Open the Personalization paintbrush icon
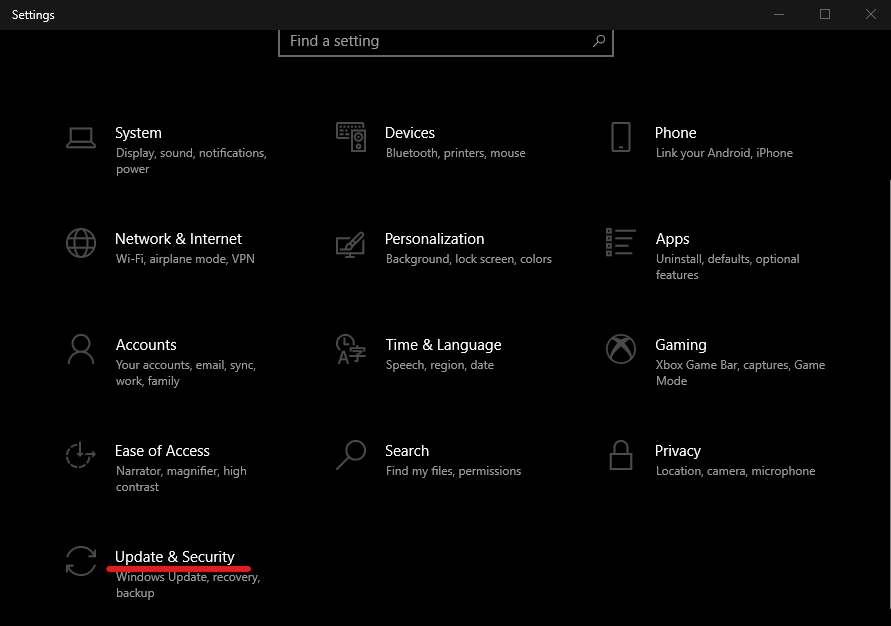Screen dimensions: 891x626 [x=351, y=243]
